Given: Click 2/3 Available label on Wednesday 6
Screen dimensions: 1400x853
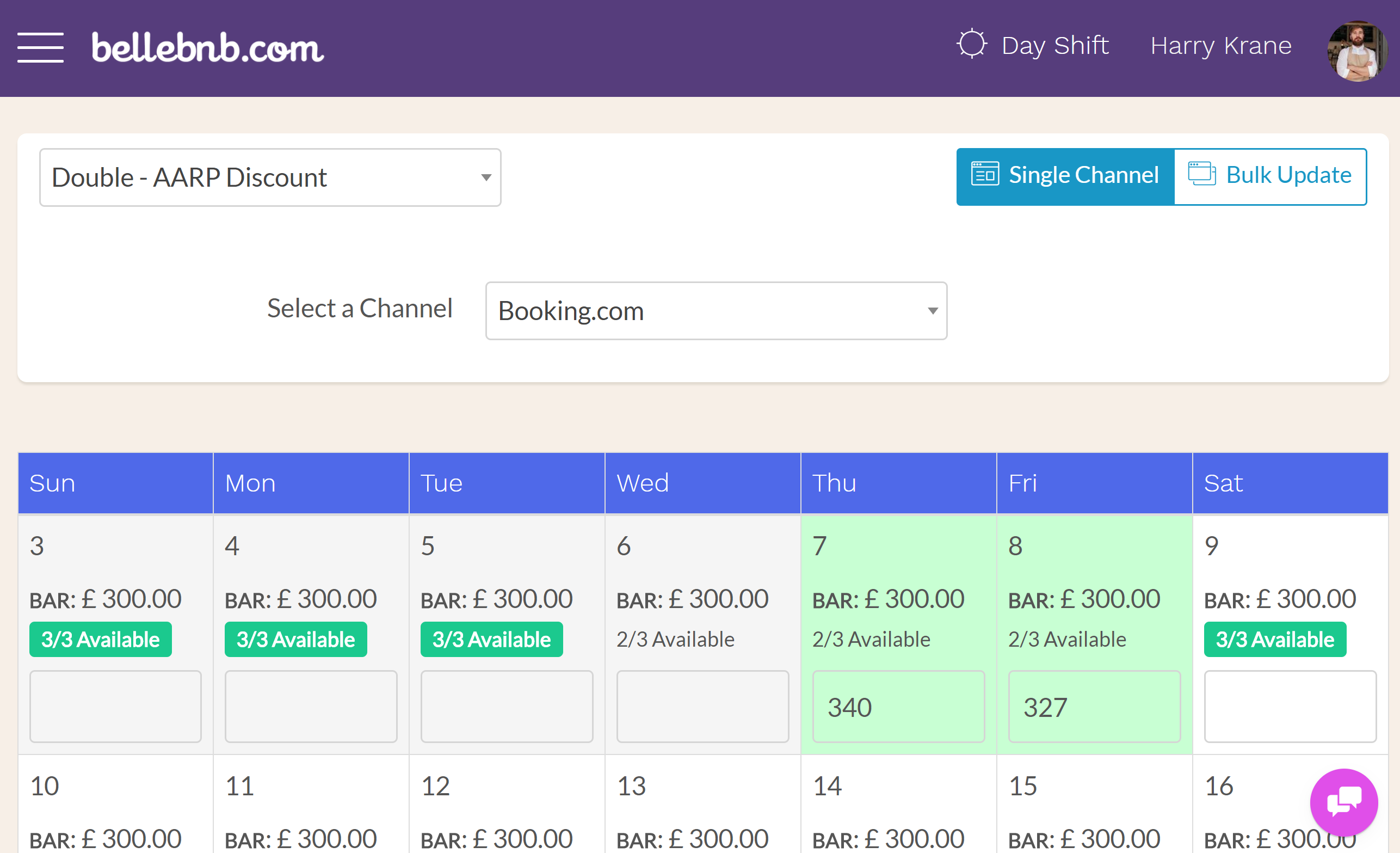Looking at the screenshot, I should (x=675, y=638).
